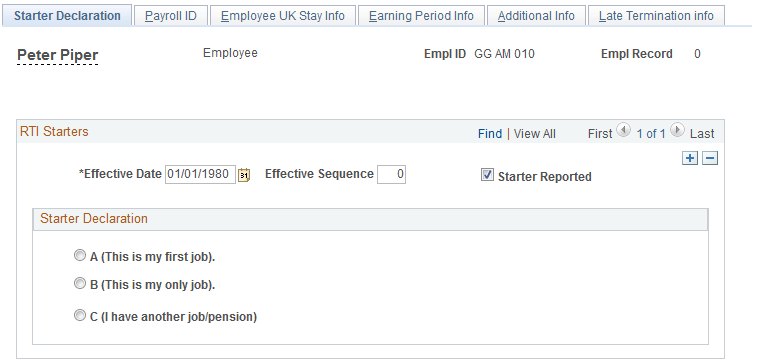
Task: Select the Starter Declaration tab
Action: (x=67, y=15)
